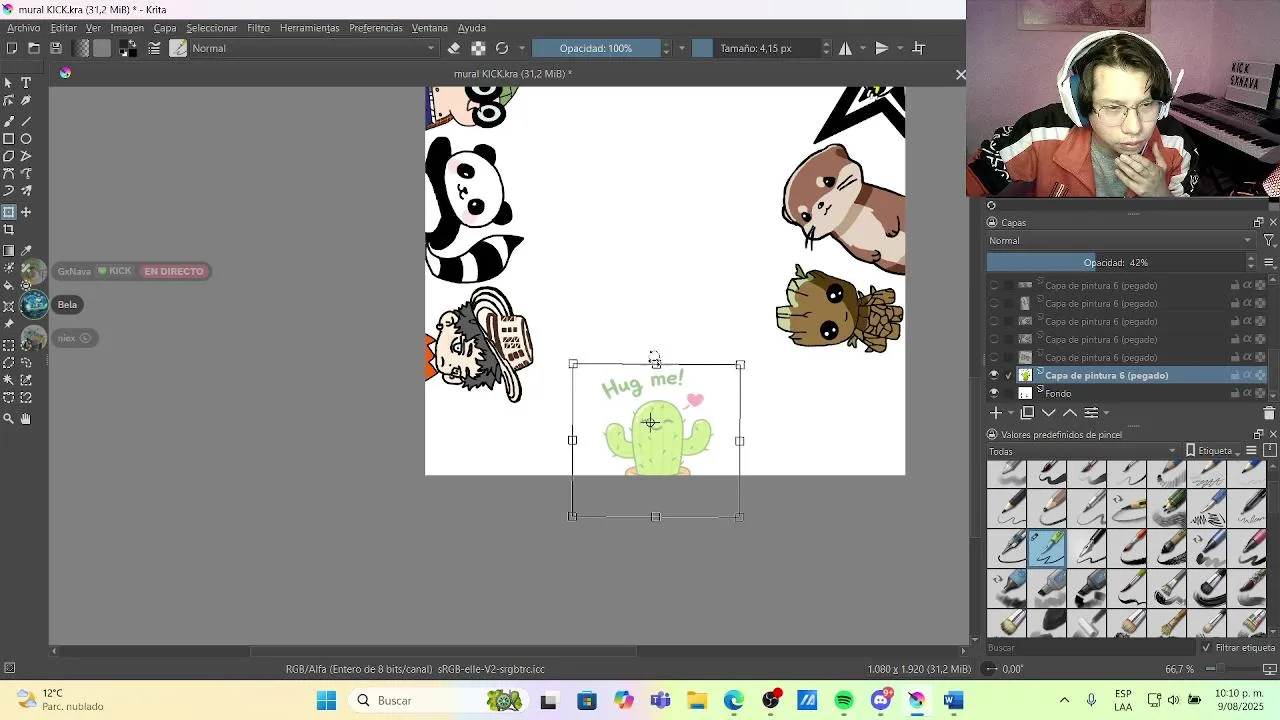This screenshot has width=1280, height=720.
Task: Add a new layer with plus button
Action: click(x=995, y=413)
